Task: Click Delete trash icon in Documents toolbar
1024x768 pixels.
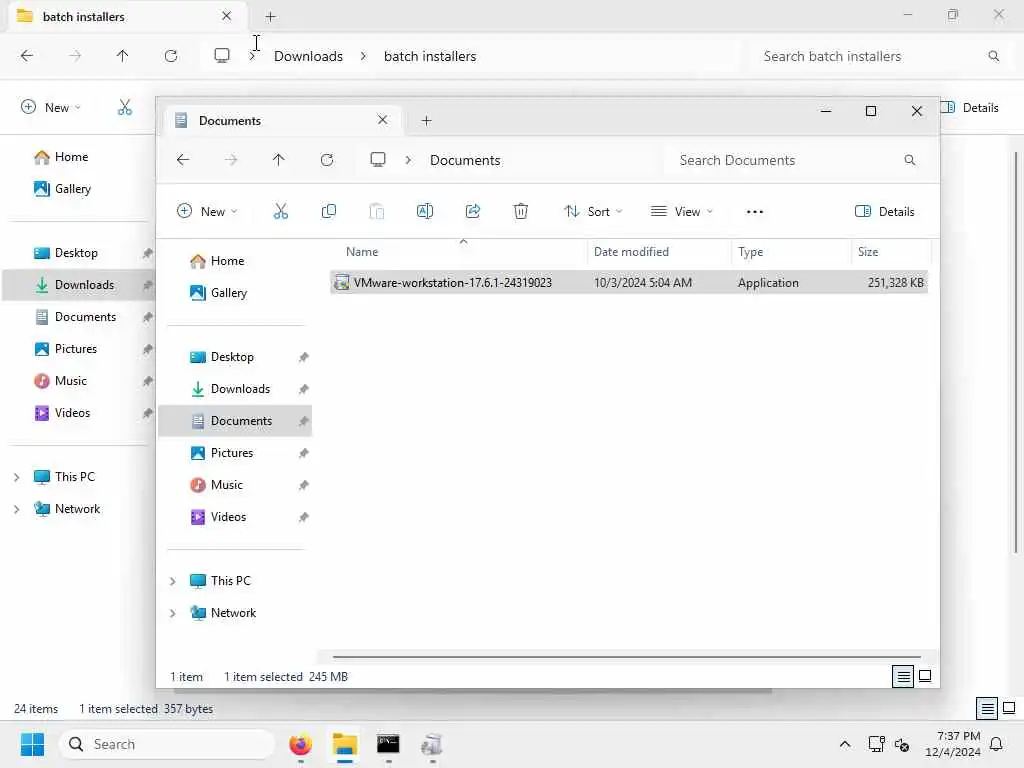Action: point(520,211)
